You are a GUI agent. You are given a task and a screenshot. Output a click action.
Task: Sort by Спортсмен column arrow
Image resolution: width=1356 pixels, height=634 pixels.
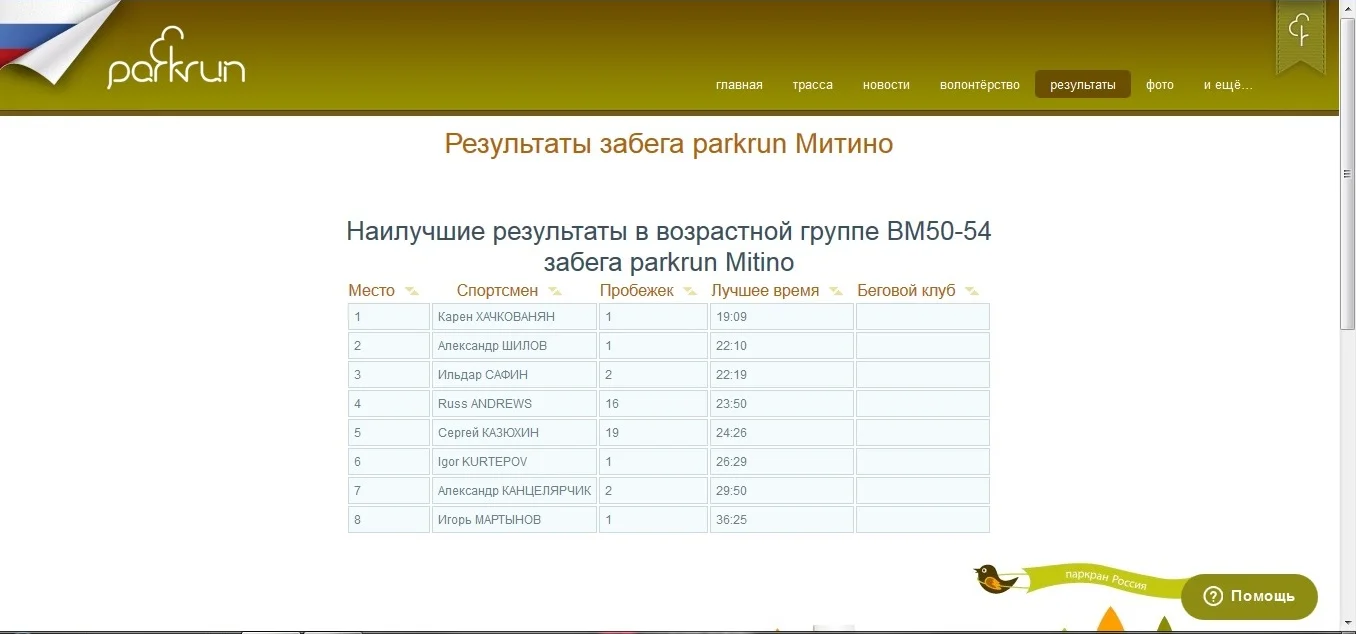pos(554,292)
